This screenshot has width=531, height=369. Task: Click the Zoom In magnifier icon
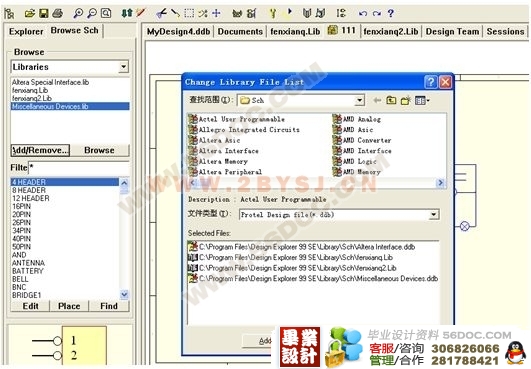coord(78,14)
